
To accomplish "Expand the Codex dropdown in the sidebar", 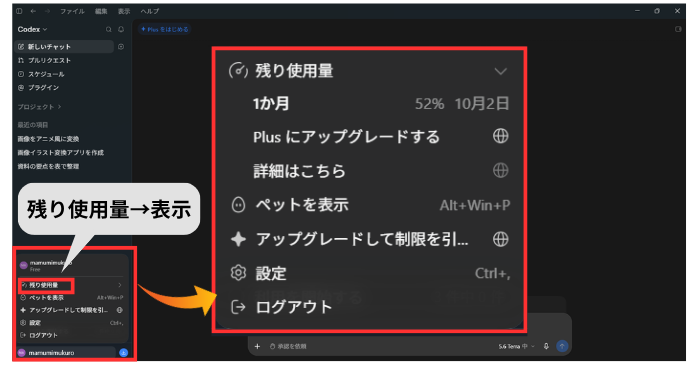I will pyautogui.click(x=32, y=29).
